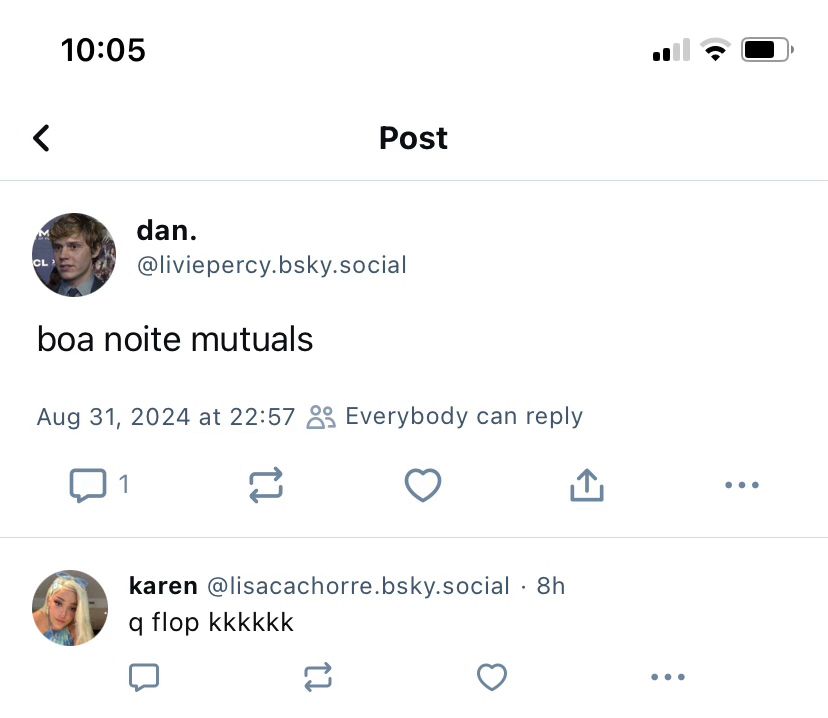Tap karen's display name
Viewport: 828px width, 718px height.
pyautogui.click(x=163, y=586)
